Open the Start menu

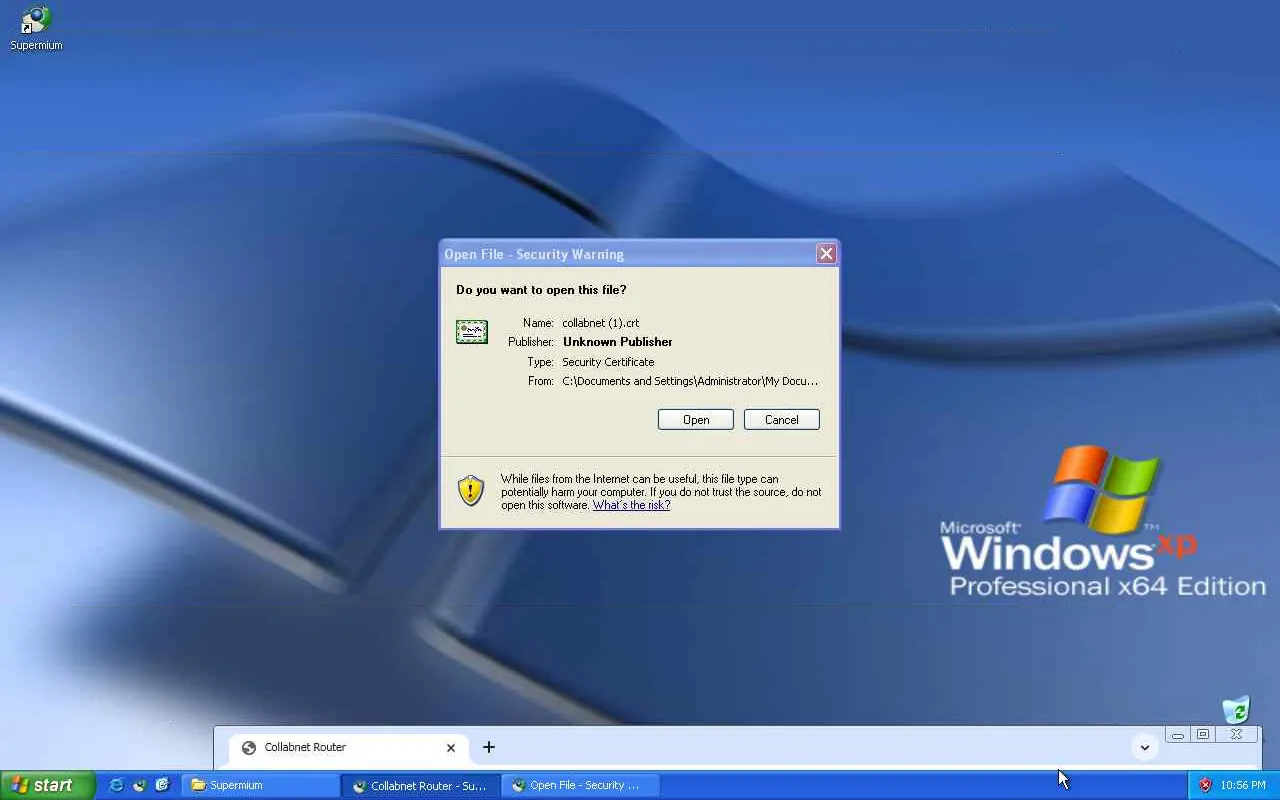47,785
